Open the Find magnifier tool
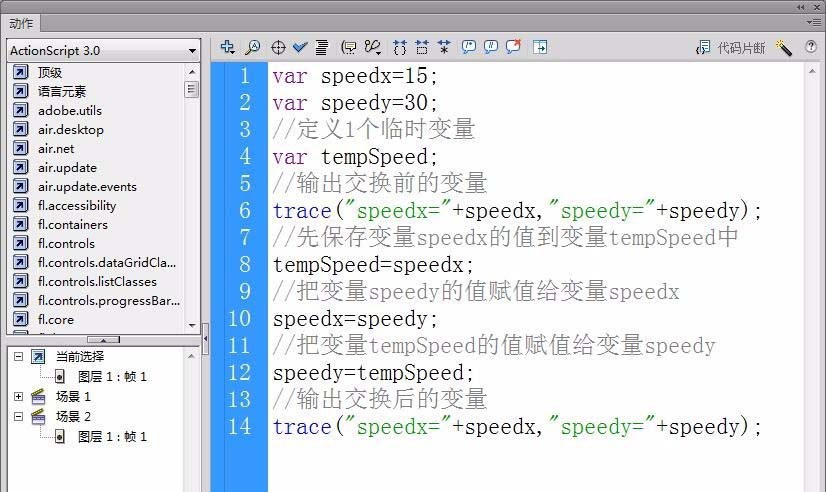826x492 pixels. [x=253, y=47]
